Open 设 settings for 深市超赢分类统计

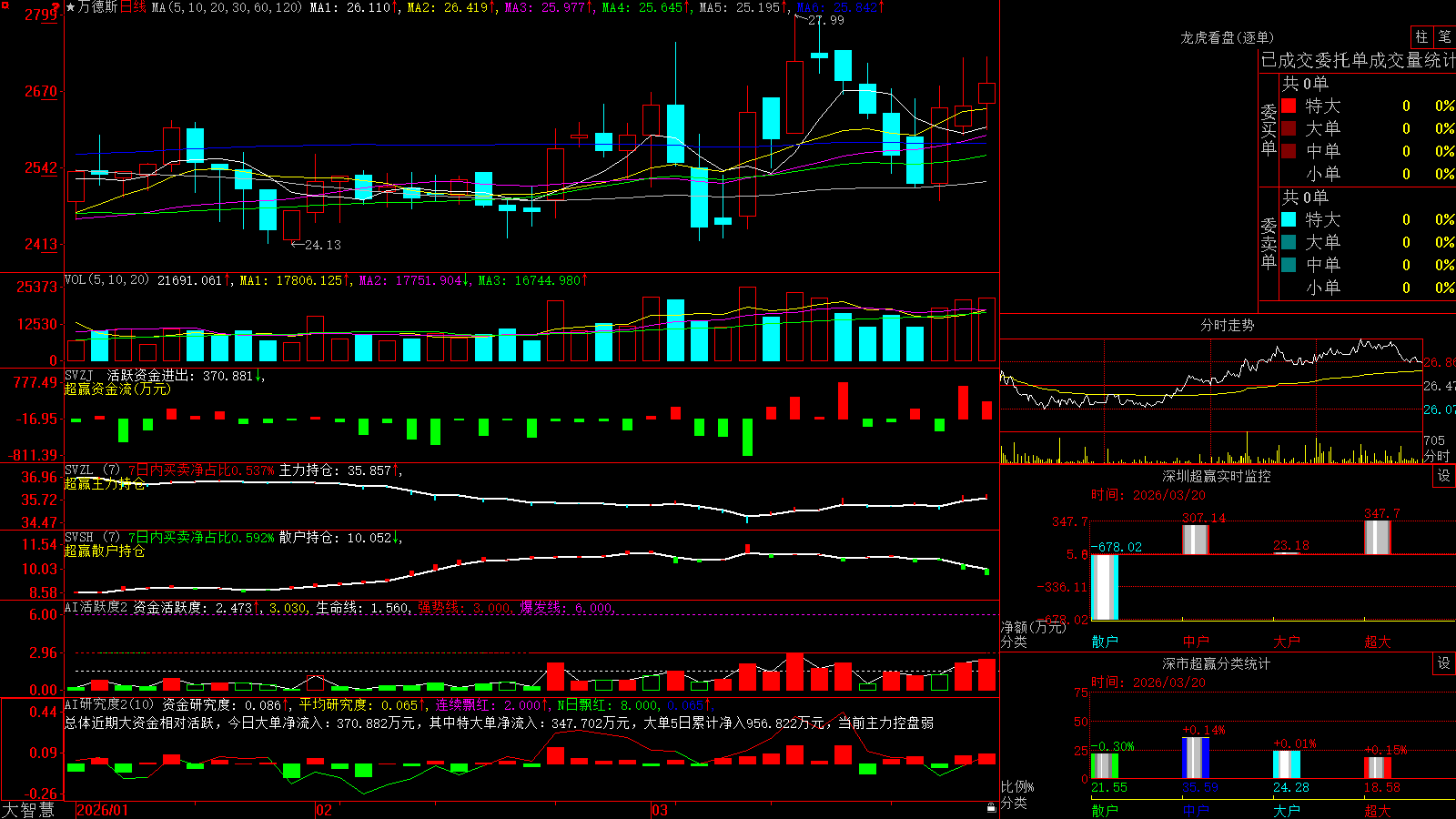[1444, 663]
